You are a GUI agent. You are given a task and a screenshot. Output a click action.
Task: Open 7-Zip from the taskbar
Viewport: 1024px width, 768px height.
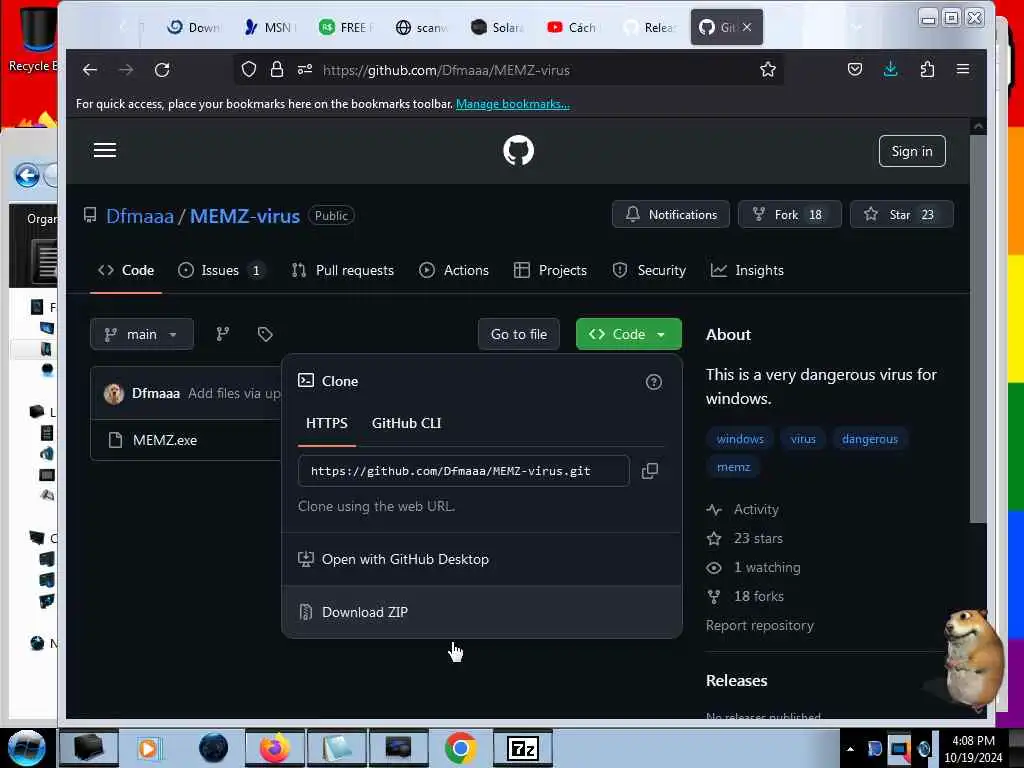pos(522,748)
